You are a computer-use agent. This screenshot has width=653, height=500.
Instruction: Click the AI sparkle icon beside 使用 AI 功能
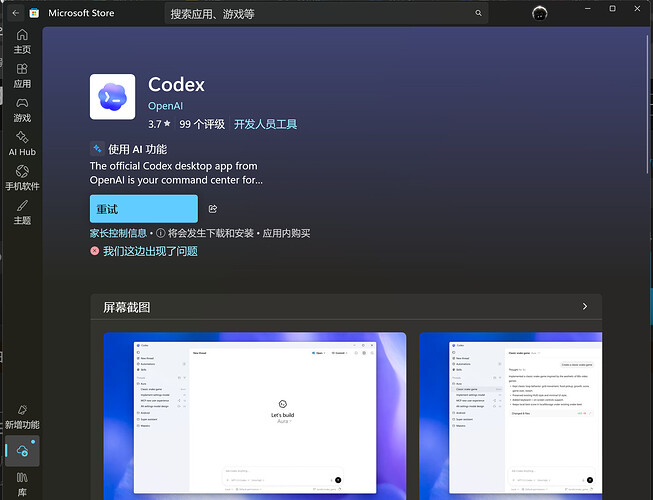[x=97, y=149]
